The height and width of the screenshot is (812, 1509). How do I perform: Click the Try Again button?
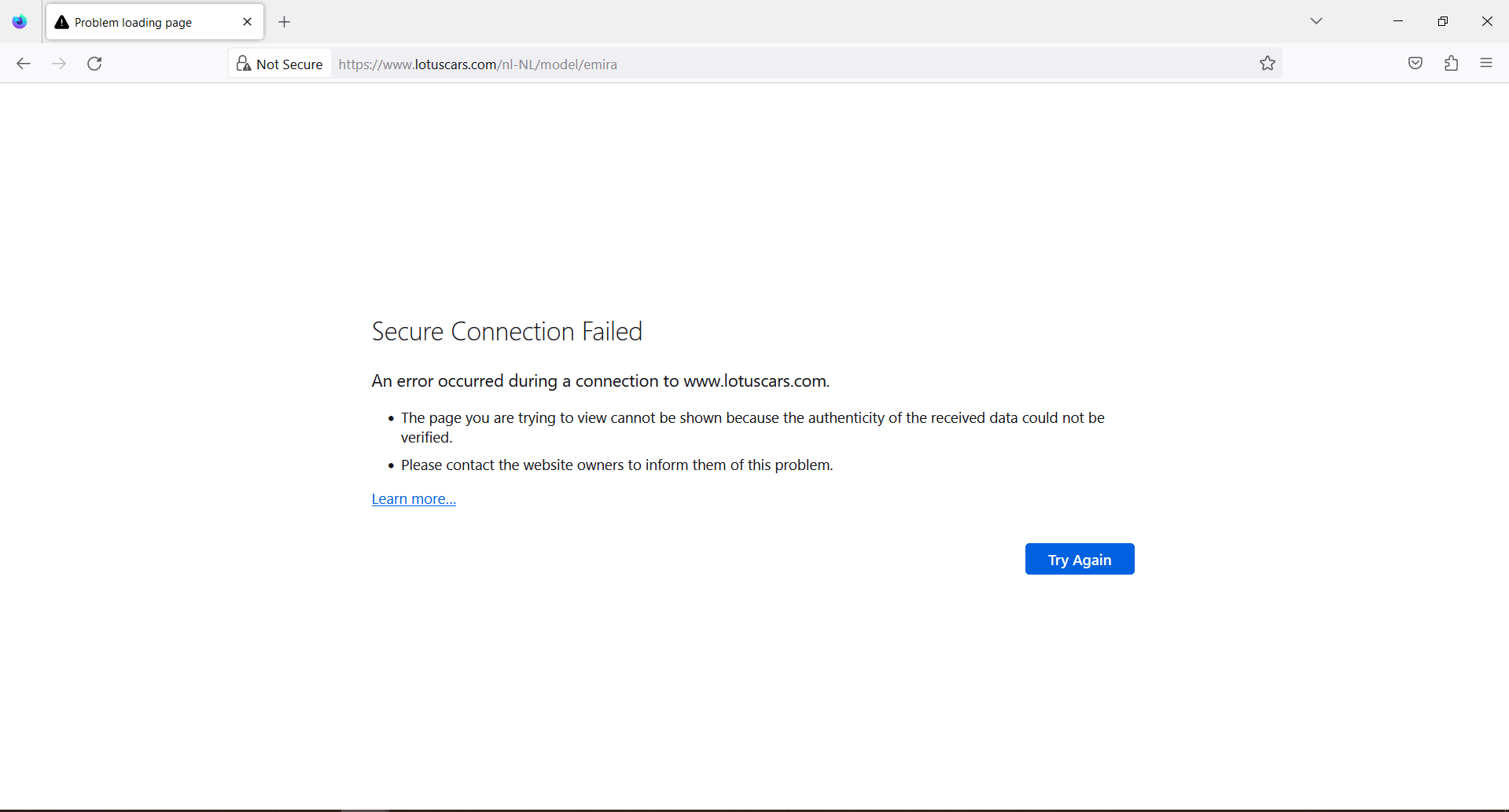1079,559
